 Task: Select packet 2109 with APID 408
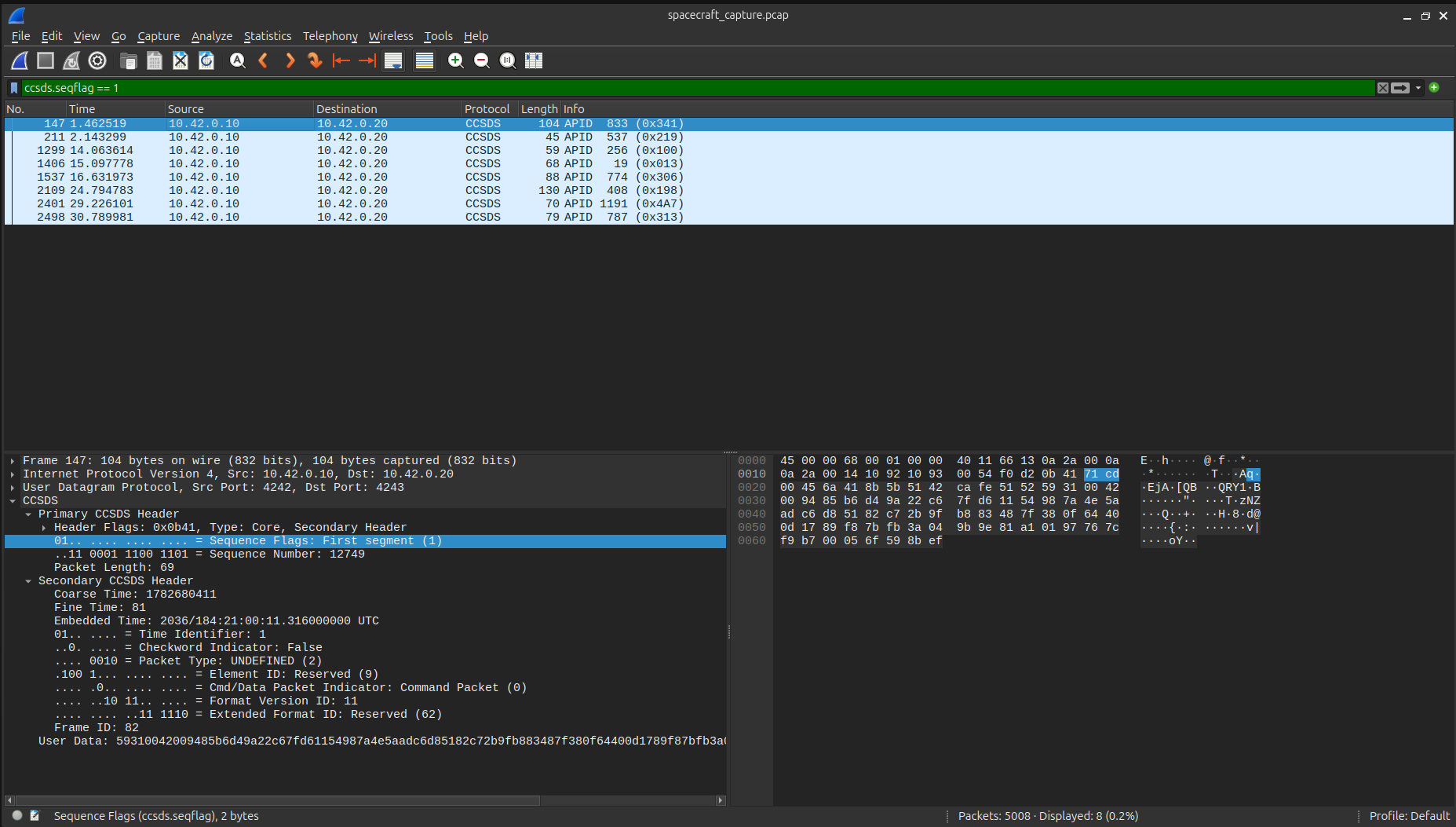[728, 191]
